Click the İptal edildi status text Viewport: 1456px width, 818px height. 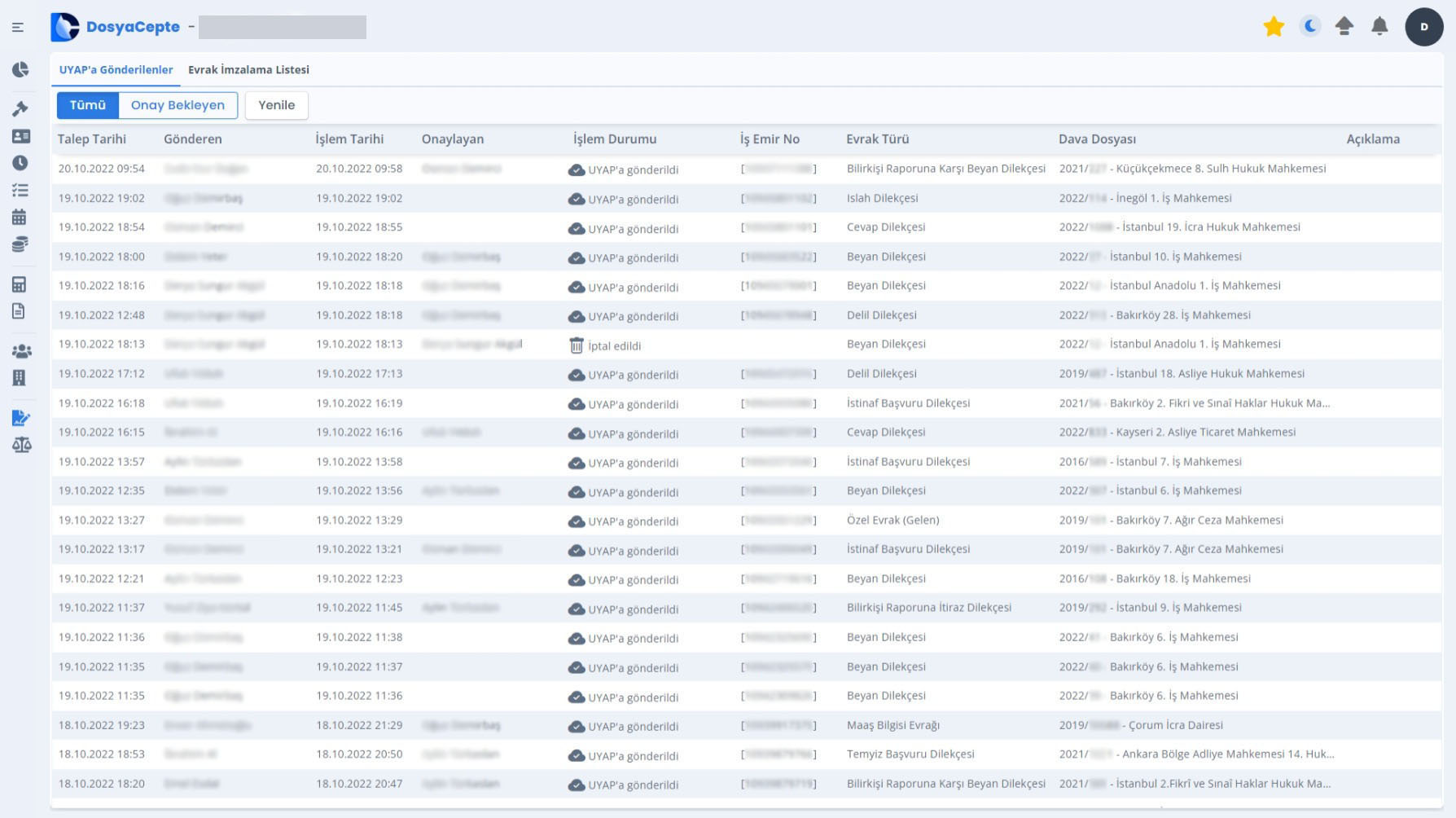pos(615,346)
